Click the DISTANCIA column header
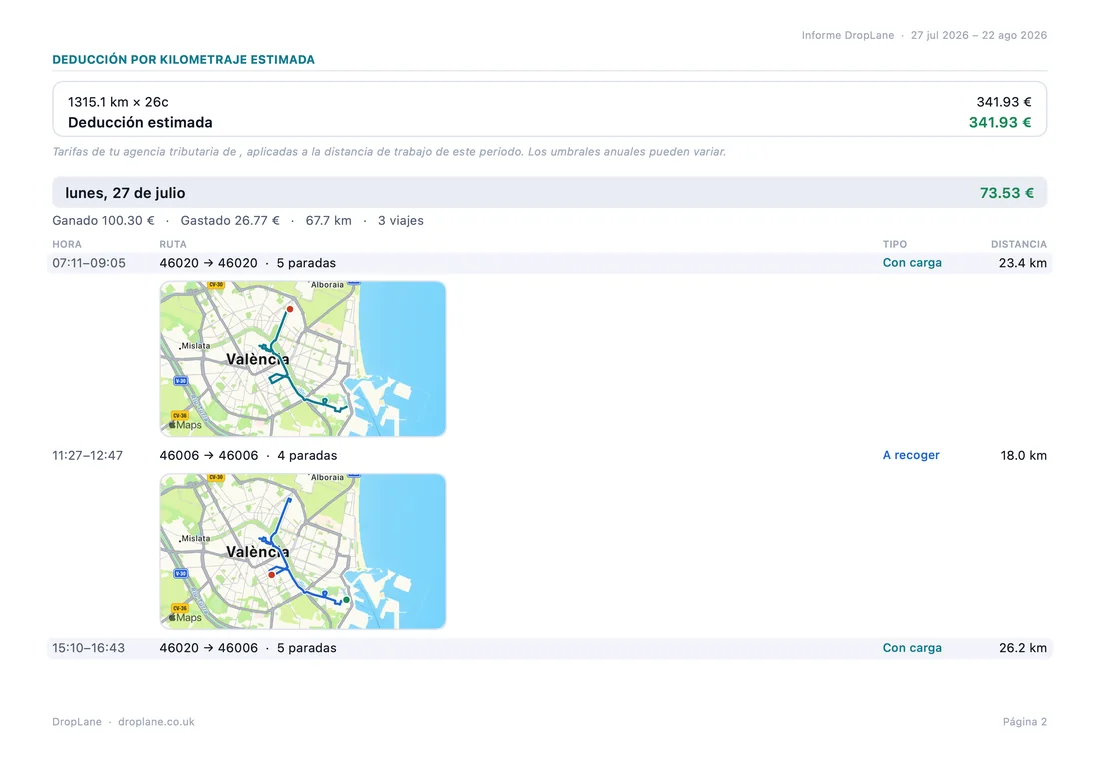 1019,244
